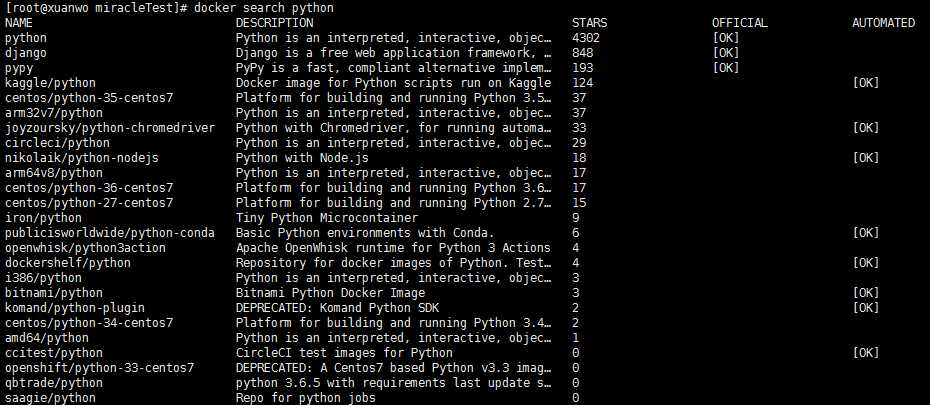Click the [OK] automated marker for kaggle/python
The image size is (930, 405).
[866, 82]
